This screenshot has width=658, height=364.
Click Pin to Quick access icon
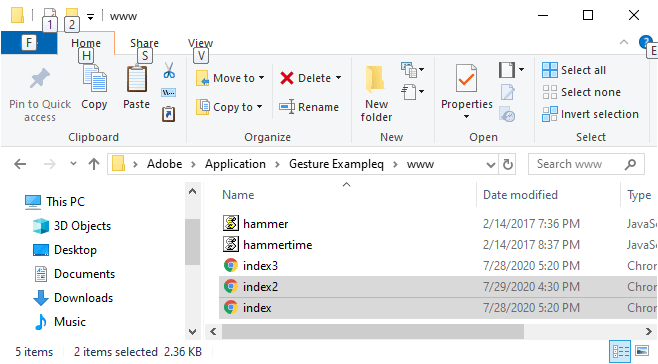[x=39, y=79]
